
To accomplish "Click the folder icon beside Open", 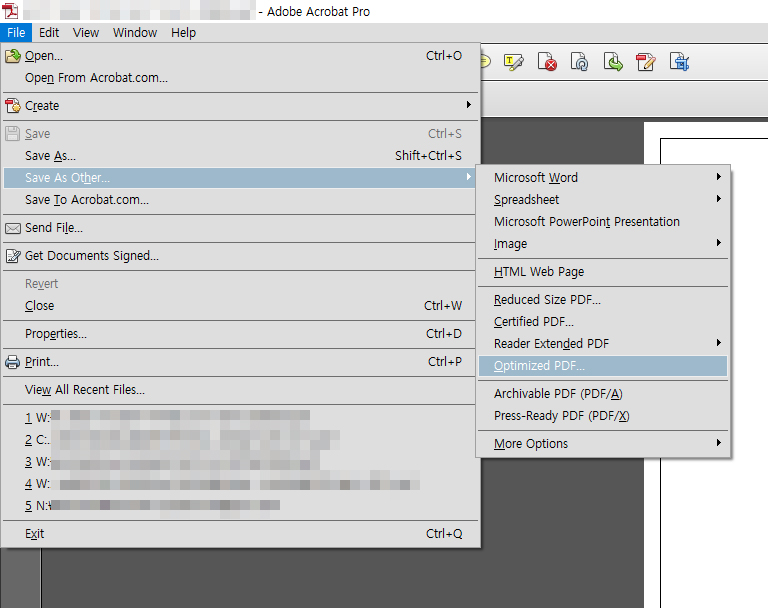I will point(13,56).
